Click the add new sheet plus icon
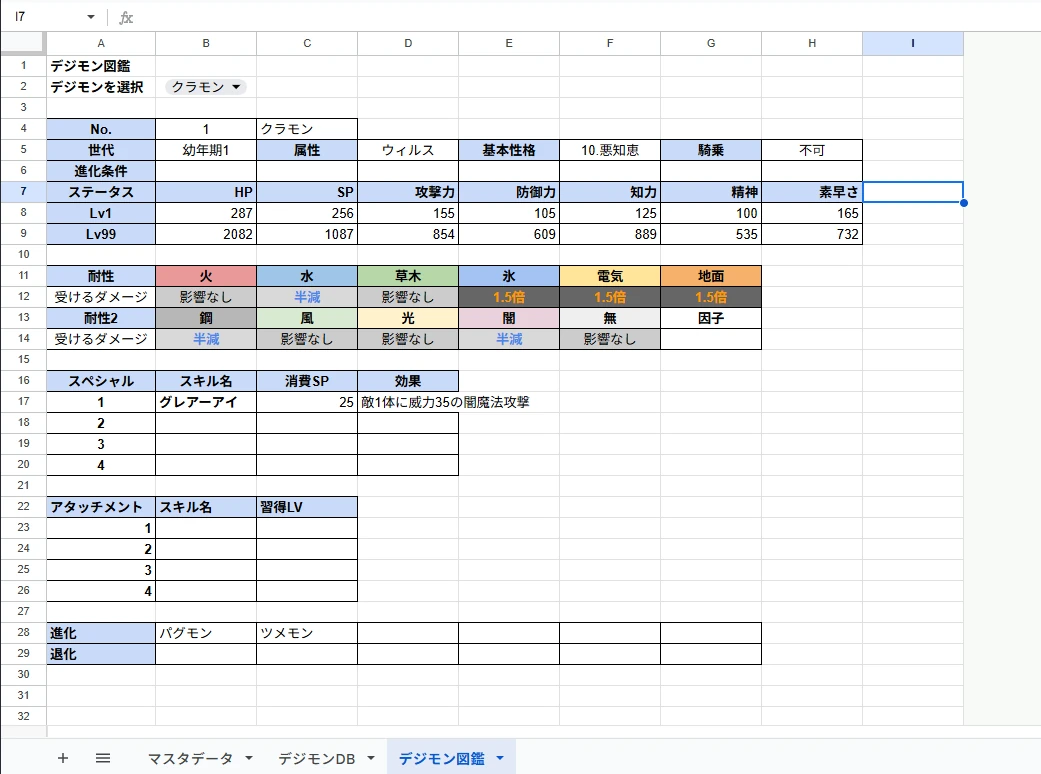 click(x=63, y=758)
